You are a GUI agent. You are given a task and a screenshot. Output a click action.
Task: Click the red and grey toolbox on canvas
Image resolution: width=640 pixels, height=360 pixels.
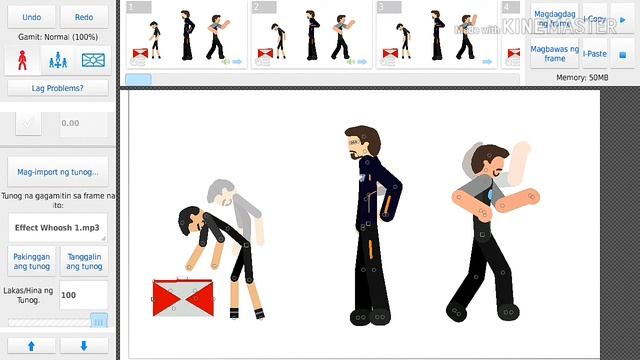(183, 297)
